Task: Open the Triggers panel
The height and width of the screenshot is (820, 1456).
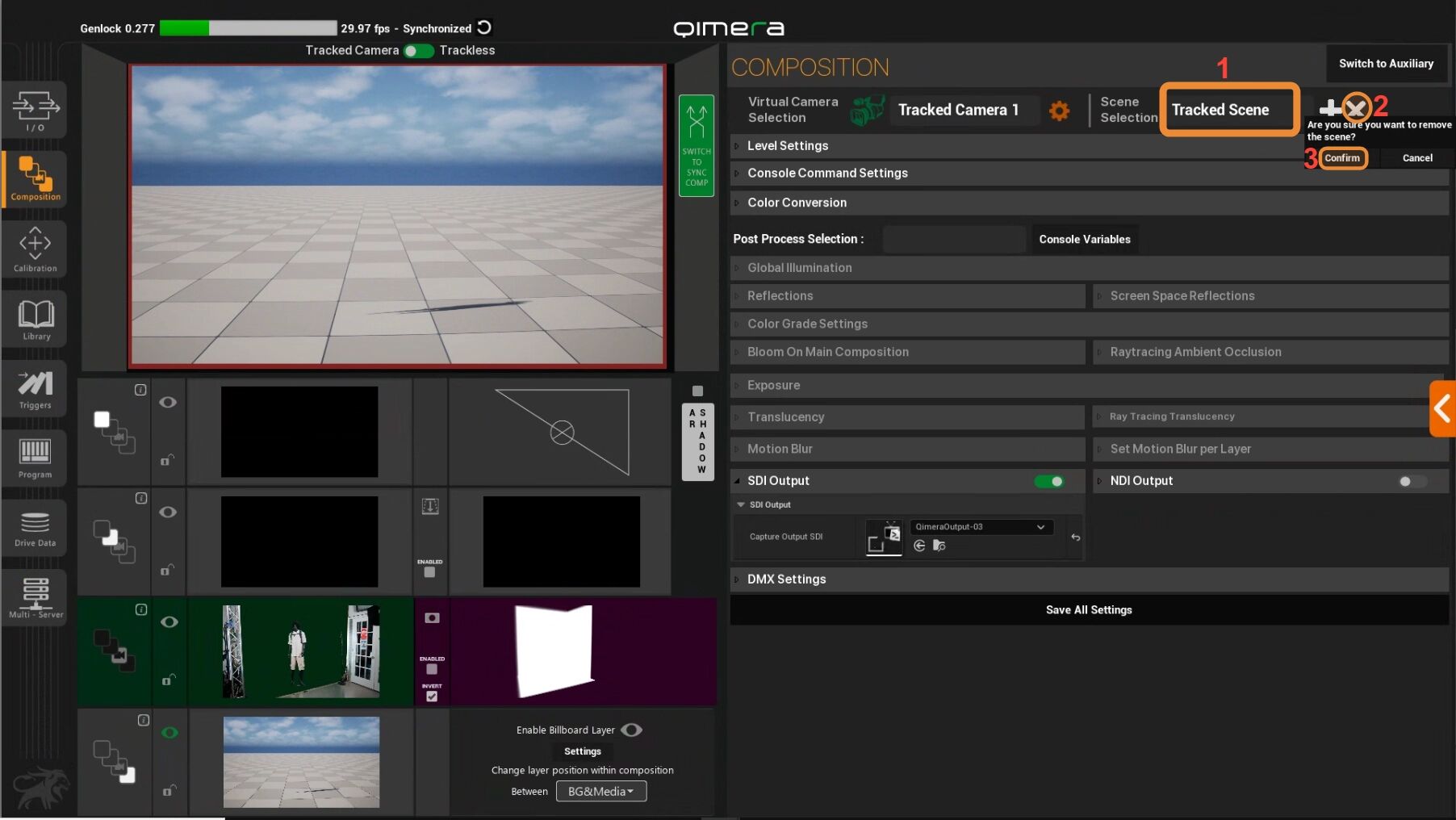Action: [36, 389]
